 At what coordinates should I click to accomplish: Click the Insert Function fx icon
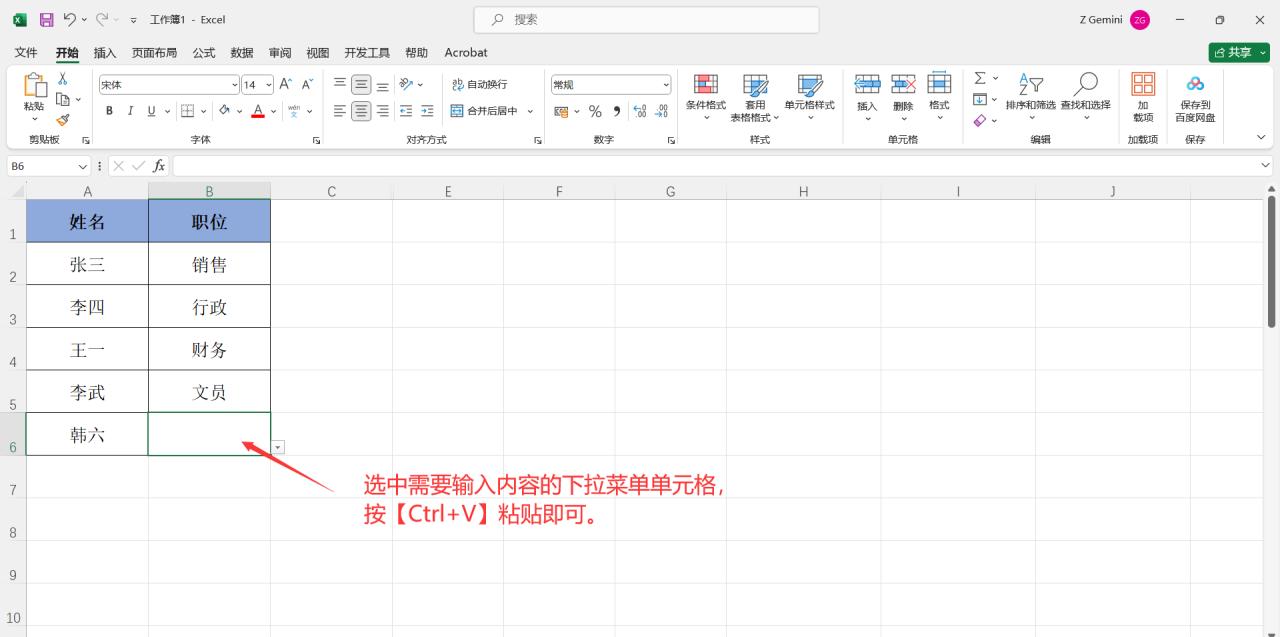159,166
